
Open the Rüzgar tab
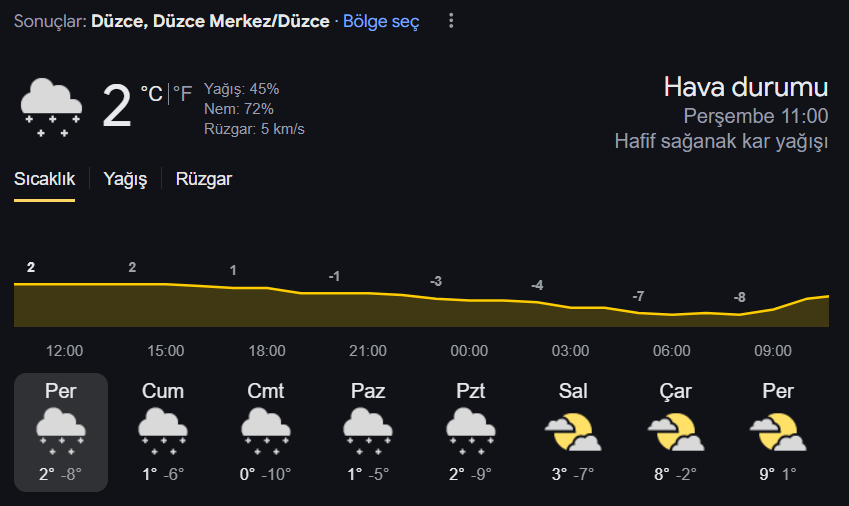pos(204,179)
